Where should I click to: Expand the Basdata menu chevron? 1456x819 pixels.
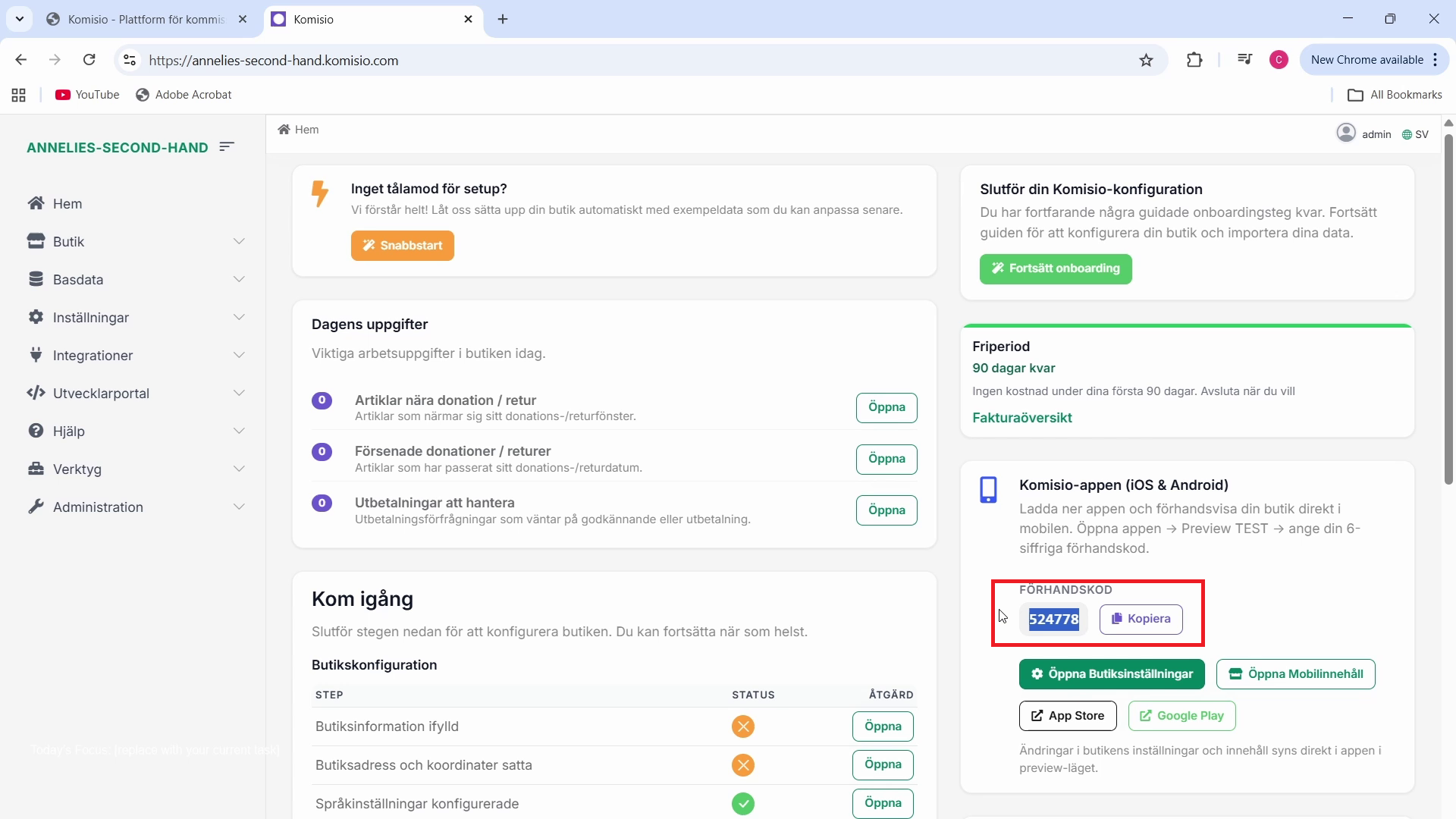pyautogui.click(x=239, y=280)
